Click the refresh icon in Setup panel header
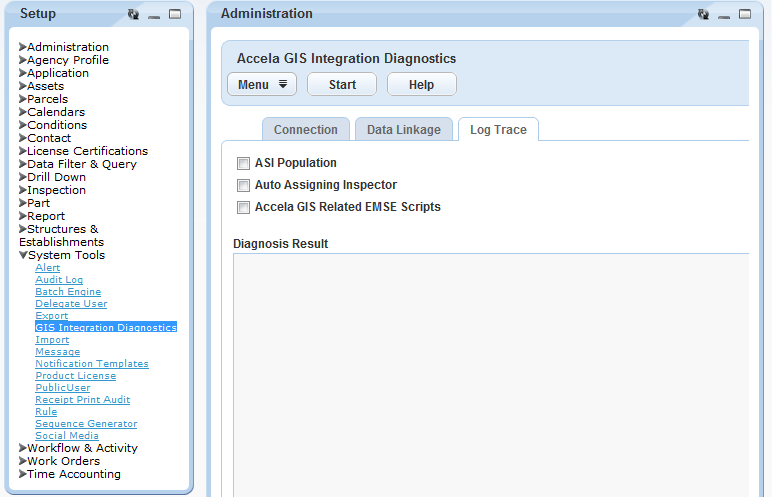This screenshot has width=772, height=497. point(134,15)
